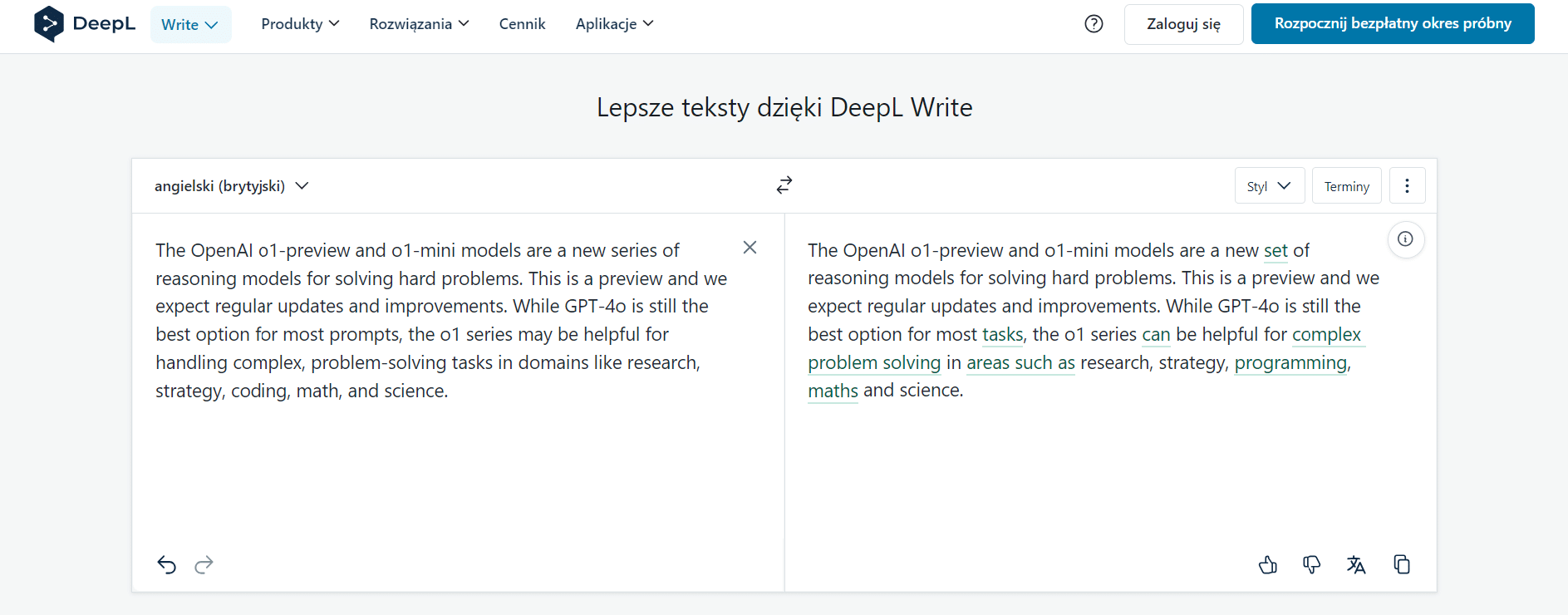Give thumbs up feedback
Screen dimensions: 1568x615
(1268, 565)
